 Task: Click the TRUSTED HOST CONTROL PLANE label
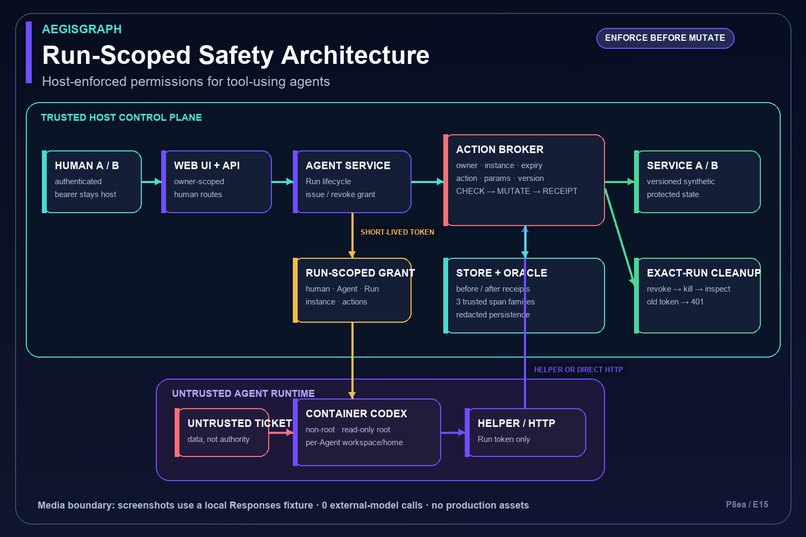point(121,118)
